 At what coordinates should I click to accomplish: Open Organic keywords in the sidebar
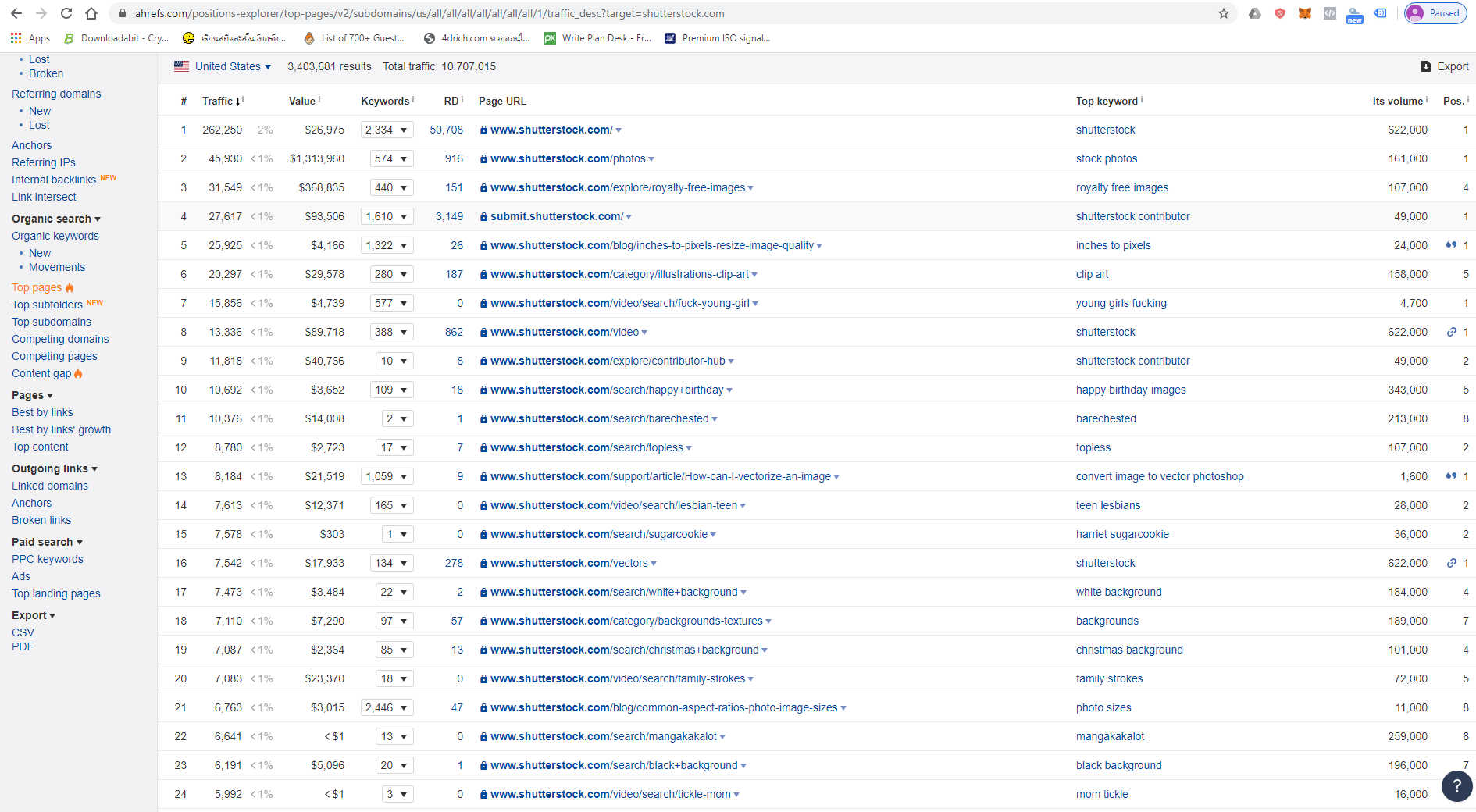[55, 236]
